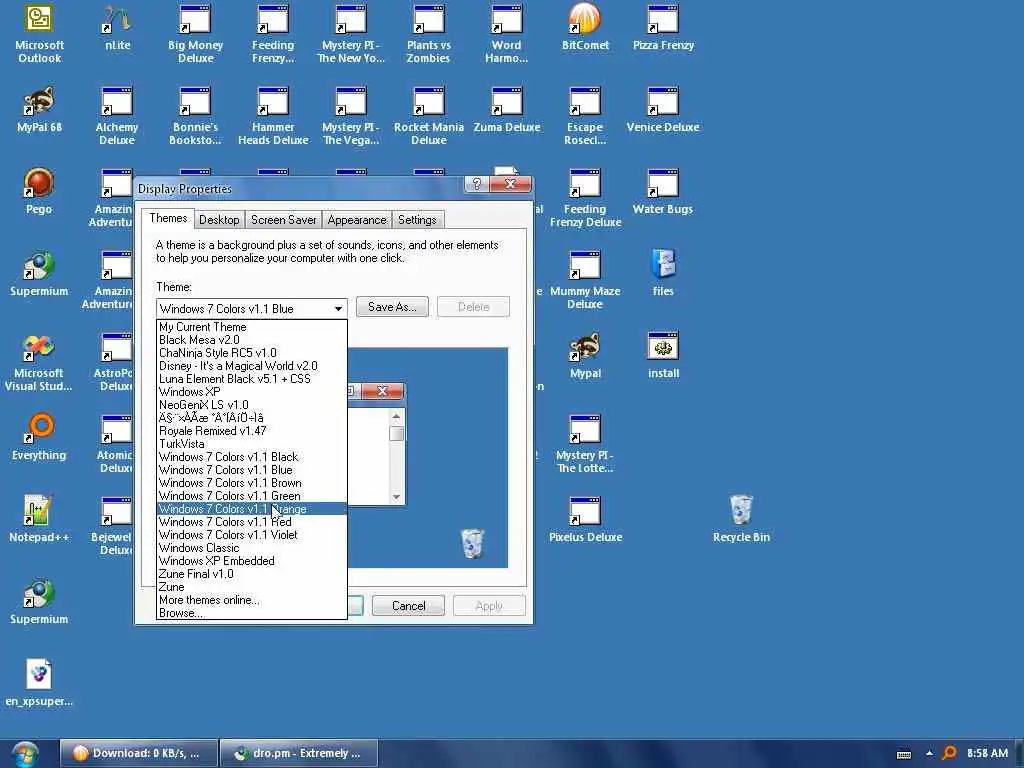Select the install desktop icon
Image resolution: width=1024 pixels, height=768 pixels.
pyautogui.click(x=663, y=356)
